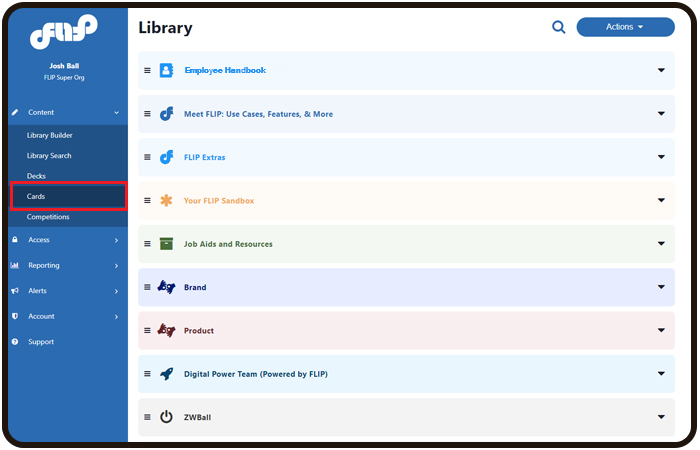The height and width of the screenshot is (450, 700).
Task: Click the power icon beside ZWBall
Action: click(x=166, y=417)
